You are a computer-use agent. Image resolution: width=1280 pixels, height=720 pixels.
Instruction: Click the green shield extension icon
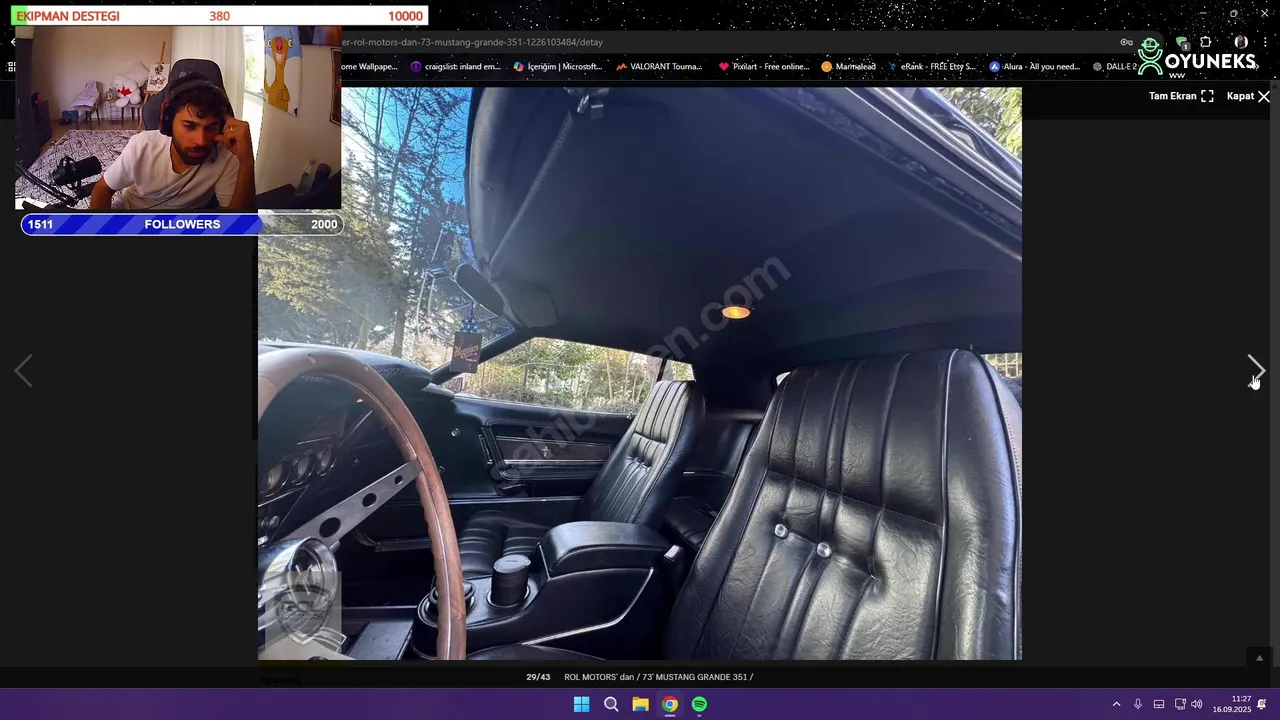click(1182, 43)
